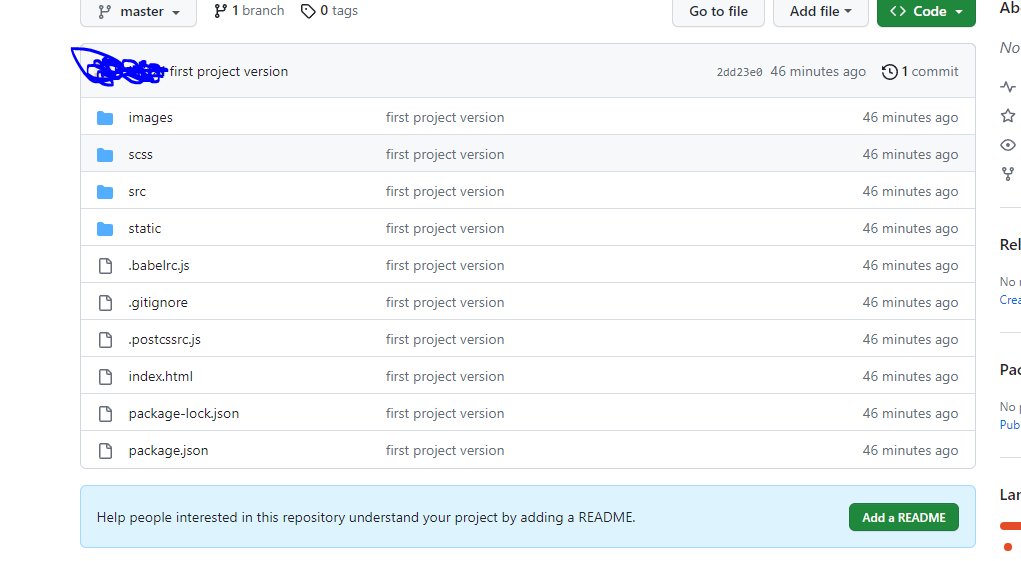
Task: Click the package-lock.json file icon
Action: tap(105, 414)
